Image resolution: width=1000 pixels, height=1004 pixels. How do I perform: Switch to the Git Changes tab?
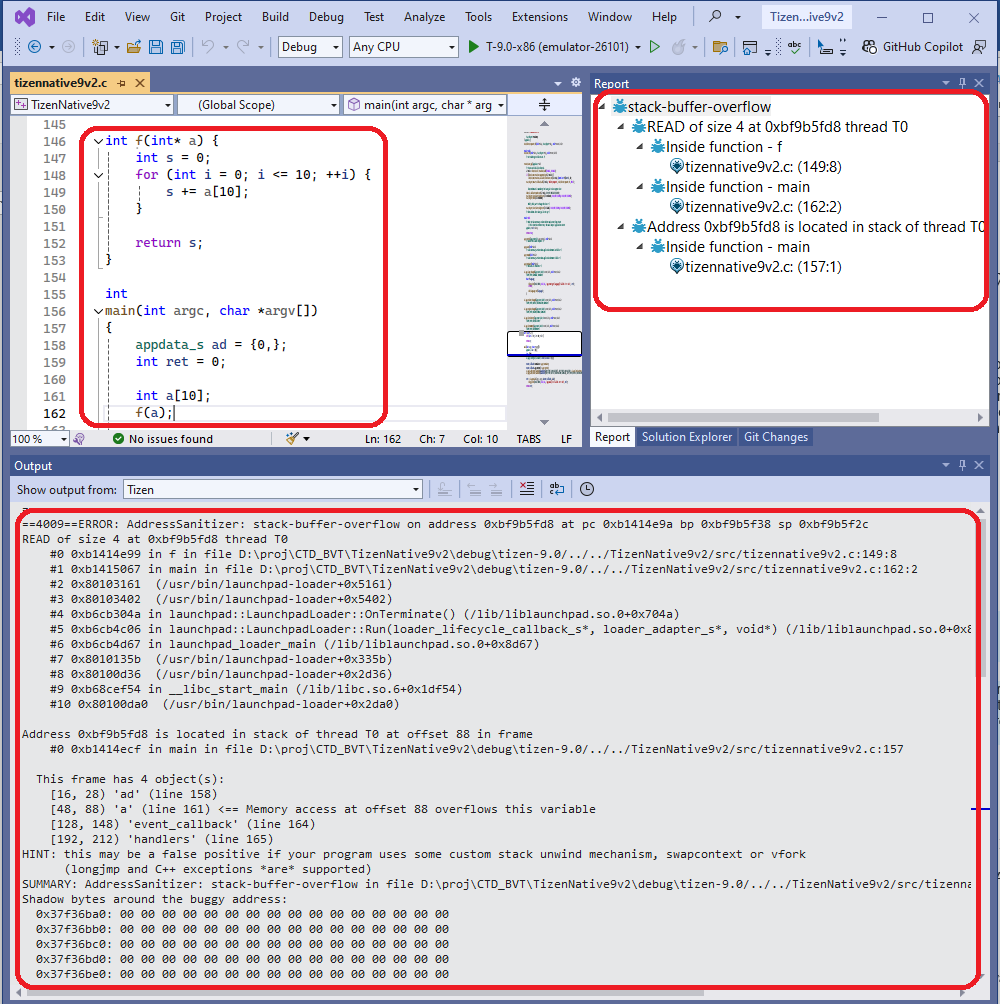(775, 437)
